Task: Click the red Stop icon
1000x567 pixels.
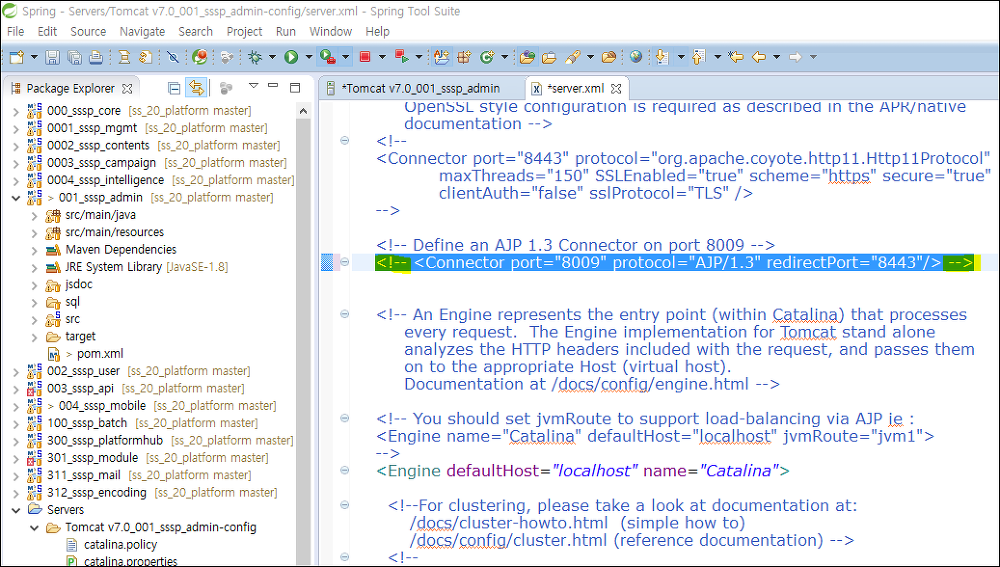Action: coord(365,57)
